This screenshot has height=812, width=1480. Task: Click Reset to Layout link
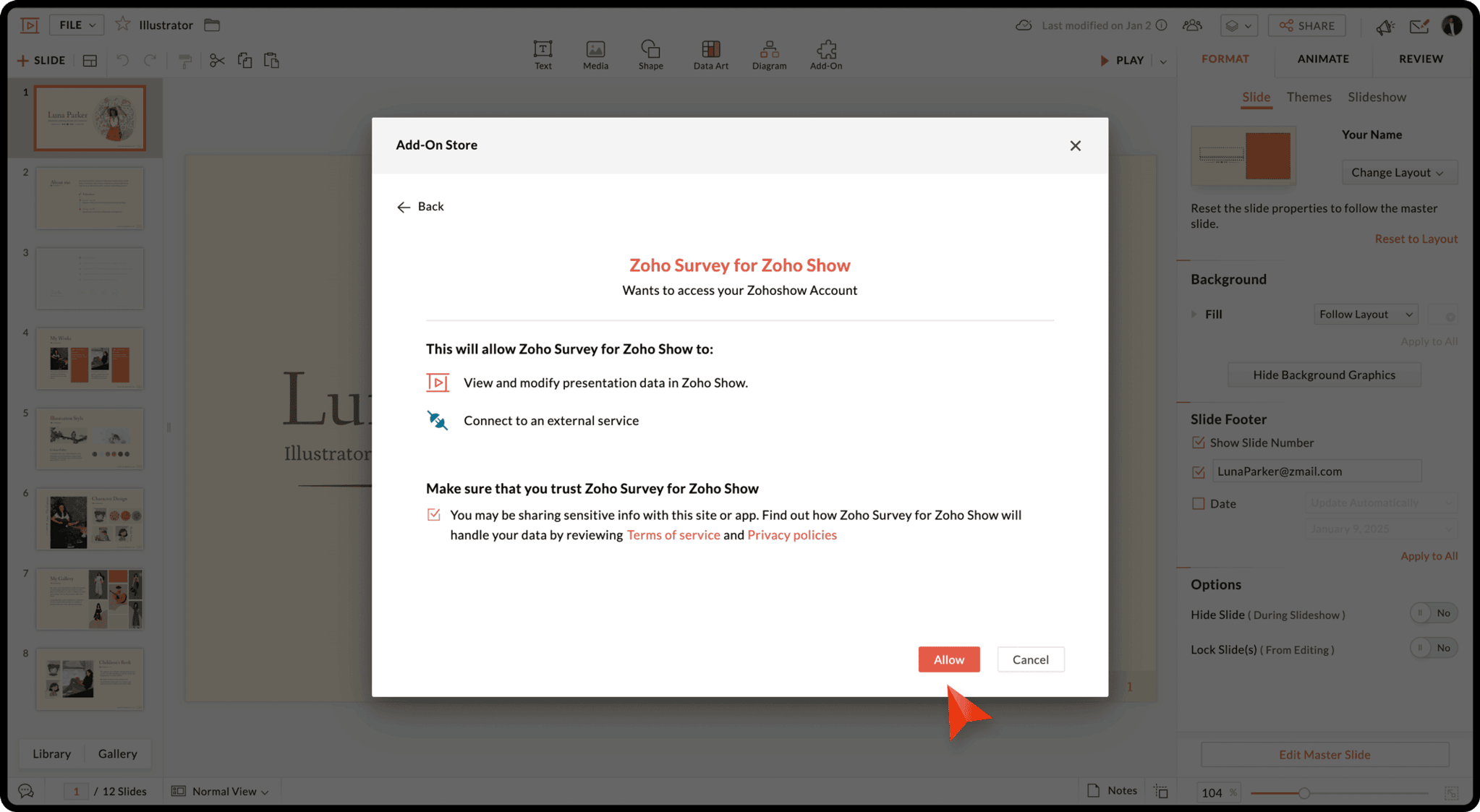pos(1416,239)
